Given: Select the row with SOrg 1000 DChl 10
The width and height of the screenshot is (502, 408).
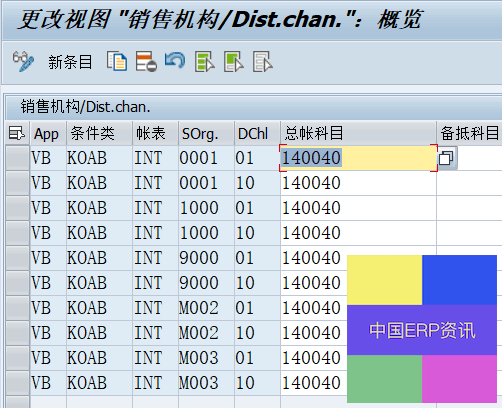Looking at the screenshot, I should (x=17, y=233).
